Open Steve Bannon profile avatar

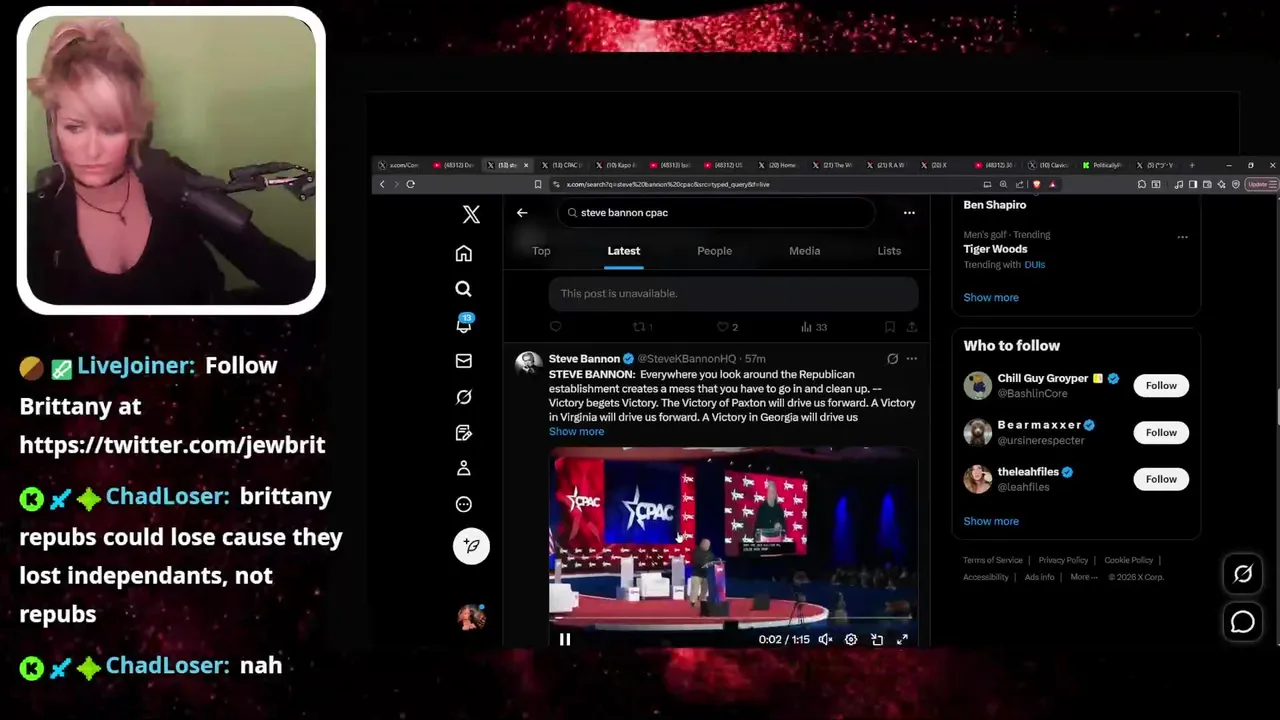pyautogui.click(x=528, y=363)
